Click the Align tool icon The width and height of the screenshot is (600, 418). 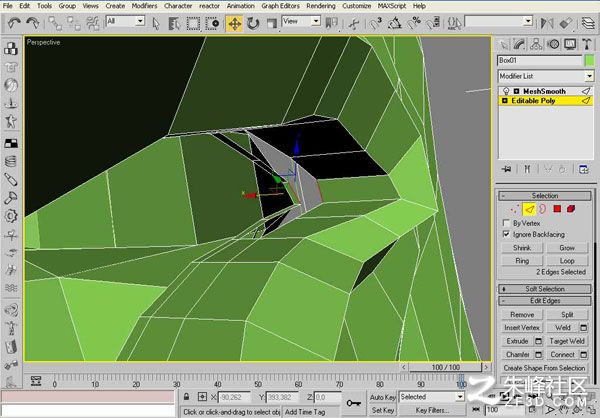566,24
